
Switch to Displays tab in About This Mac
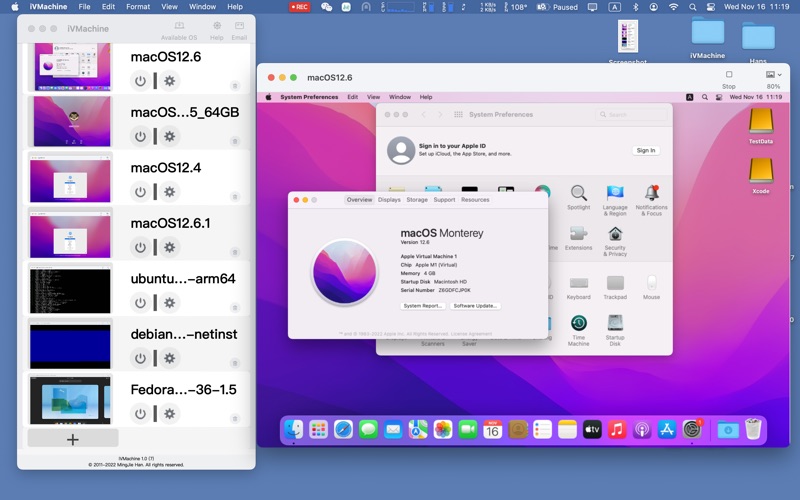[389, 199]
